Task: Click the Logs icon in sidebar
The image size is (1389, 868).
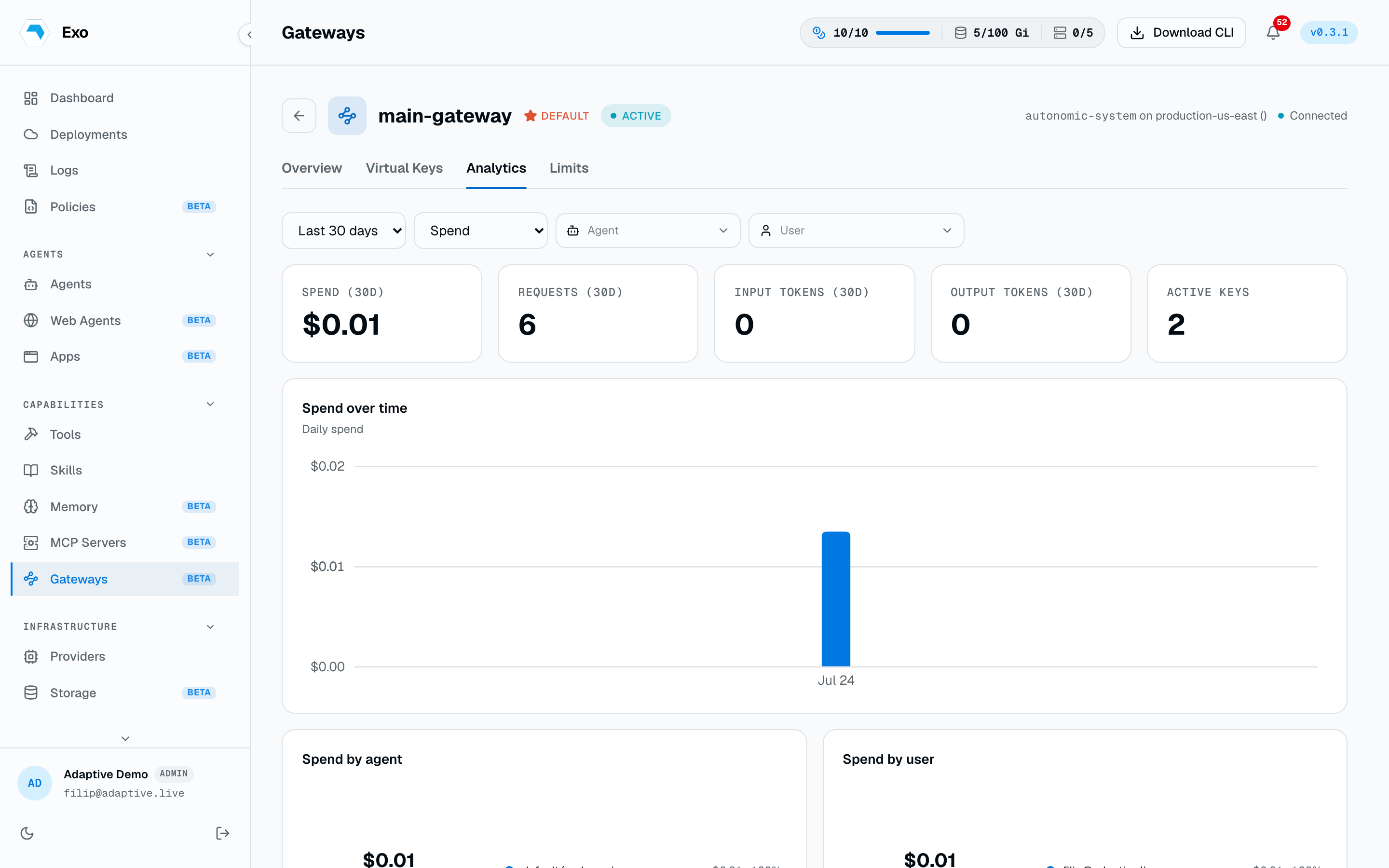Action: point(31,171)
